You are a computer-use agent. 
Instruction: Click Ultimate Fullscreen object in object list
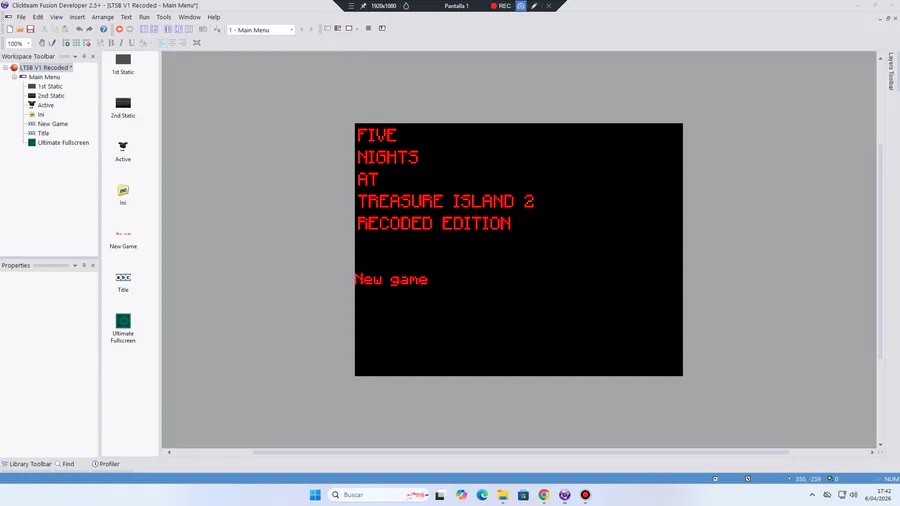tap(123, 329)
